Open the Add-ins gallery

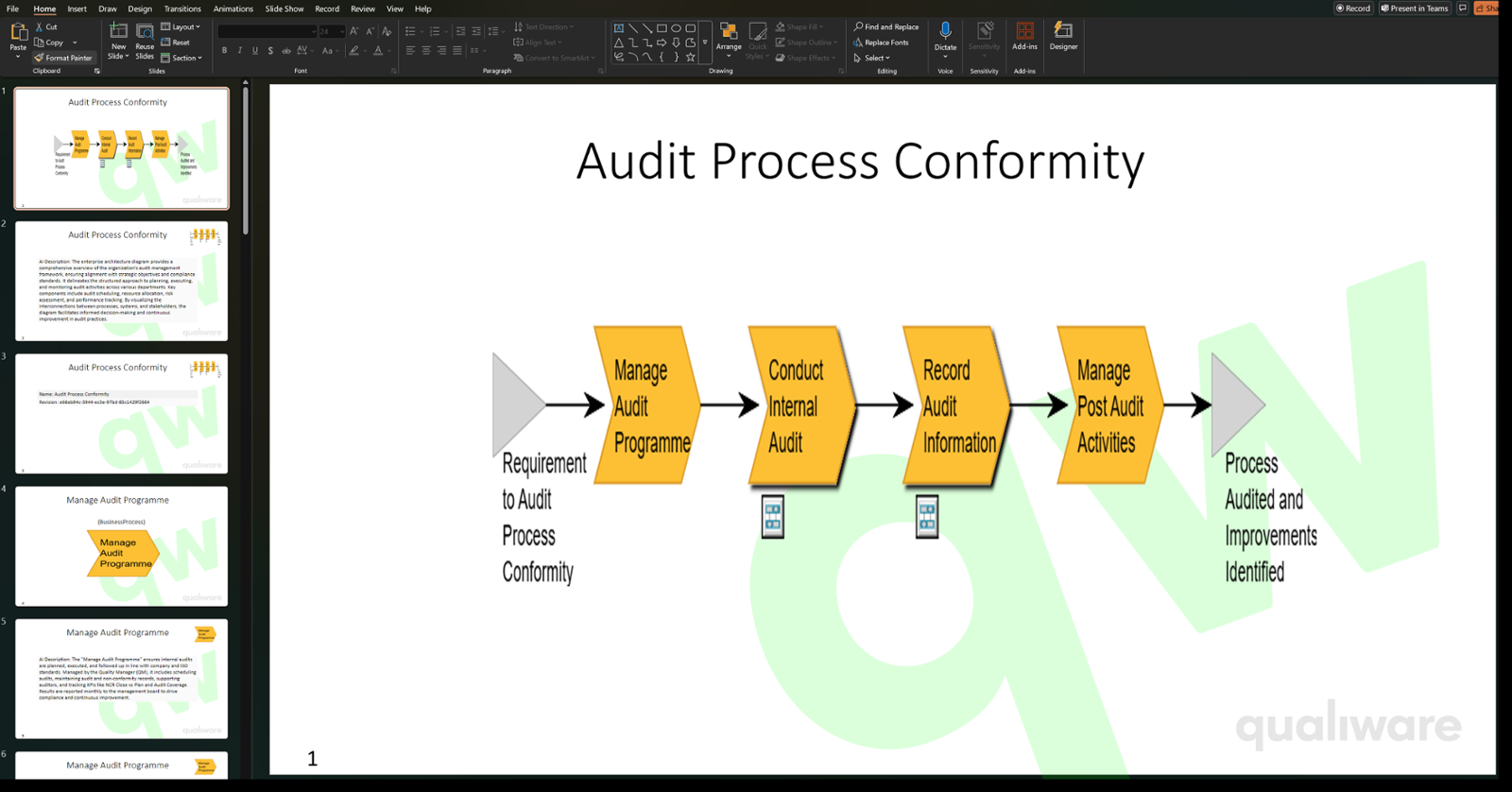click(1024, 38)
